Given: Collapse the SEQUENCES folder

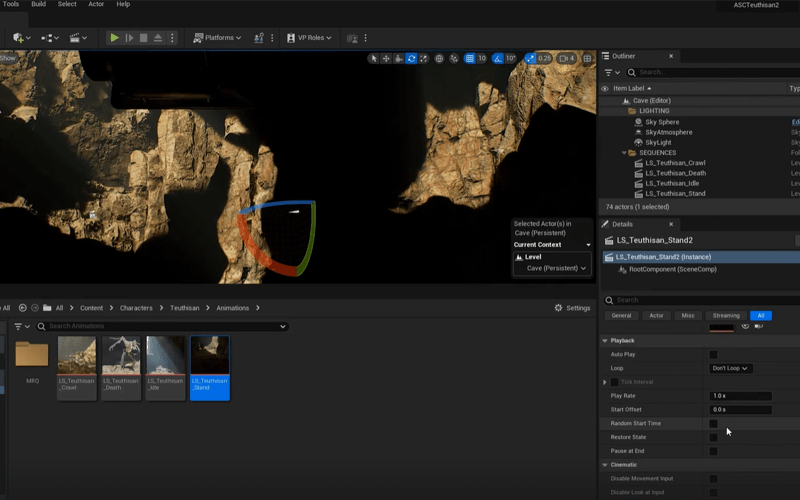Looking at the screenshot, I should click(624, 153).
